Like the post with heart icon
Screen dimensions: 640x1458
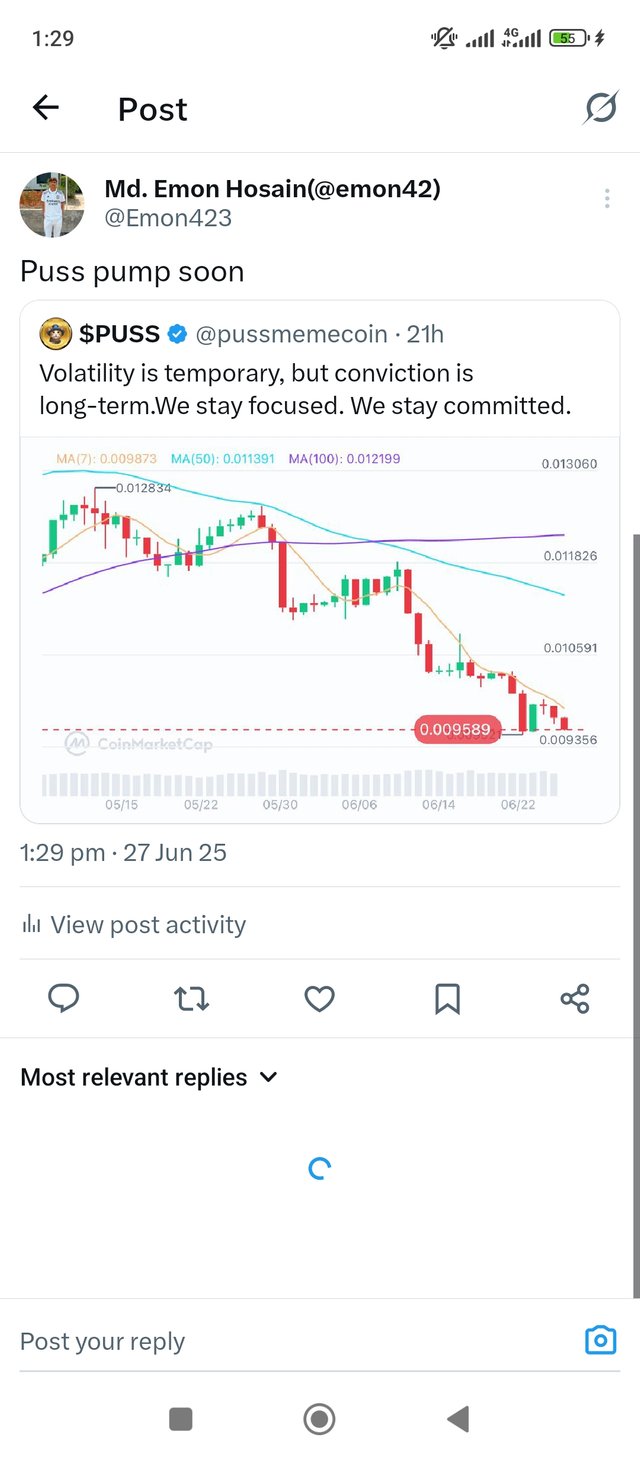[x=319, y=998]
